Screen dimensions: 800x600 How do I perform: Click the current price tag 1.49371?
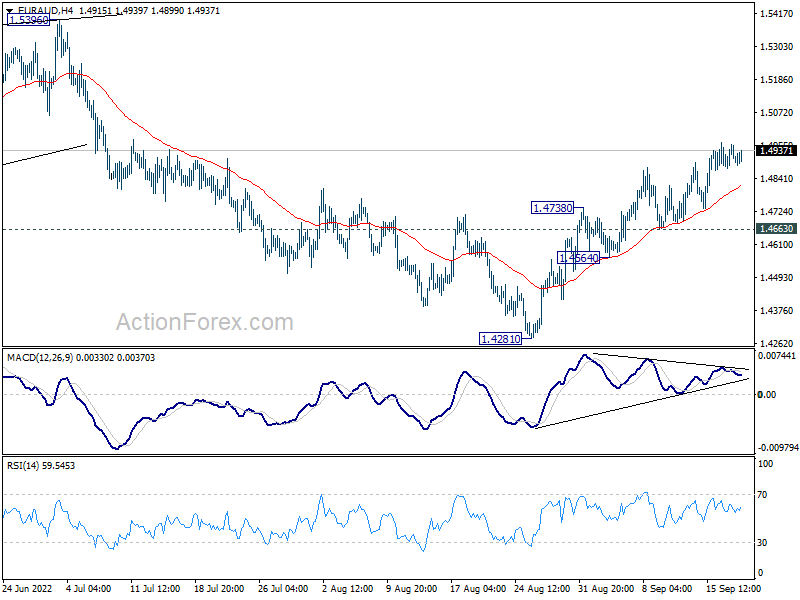point(776,150)
